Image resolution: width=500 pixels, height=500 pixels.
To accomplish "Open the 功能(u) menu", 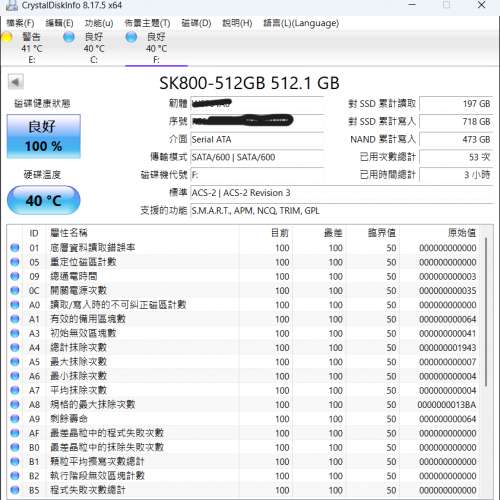I will (x=99, y=23).
